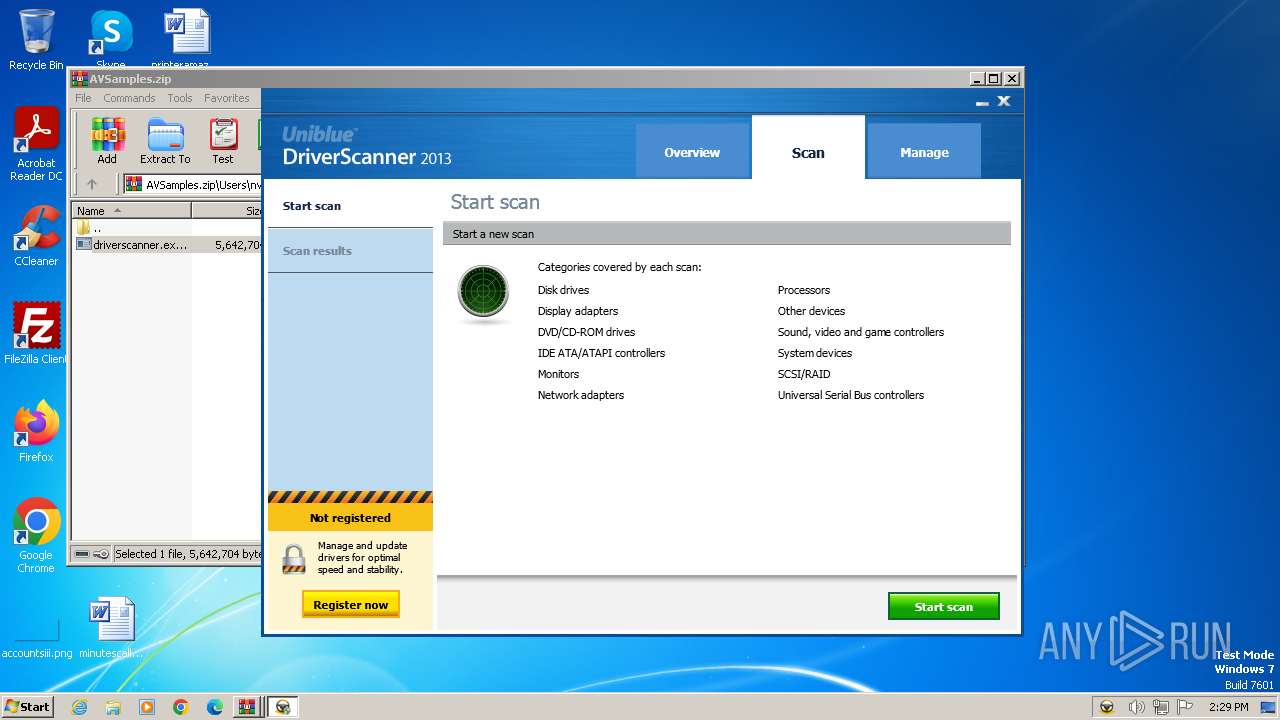Click the Add icon in WinRAR toolbar
1280x720 pixels.
(107, 141)
